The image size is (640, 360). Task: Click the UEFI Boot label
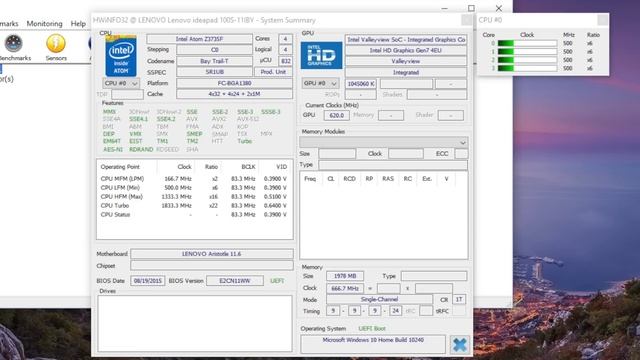pos(372,329)
